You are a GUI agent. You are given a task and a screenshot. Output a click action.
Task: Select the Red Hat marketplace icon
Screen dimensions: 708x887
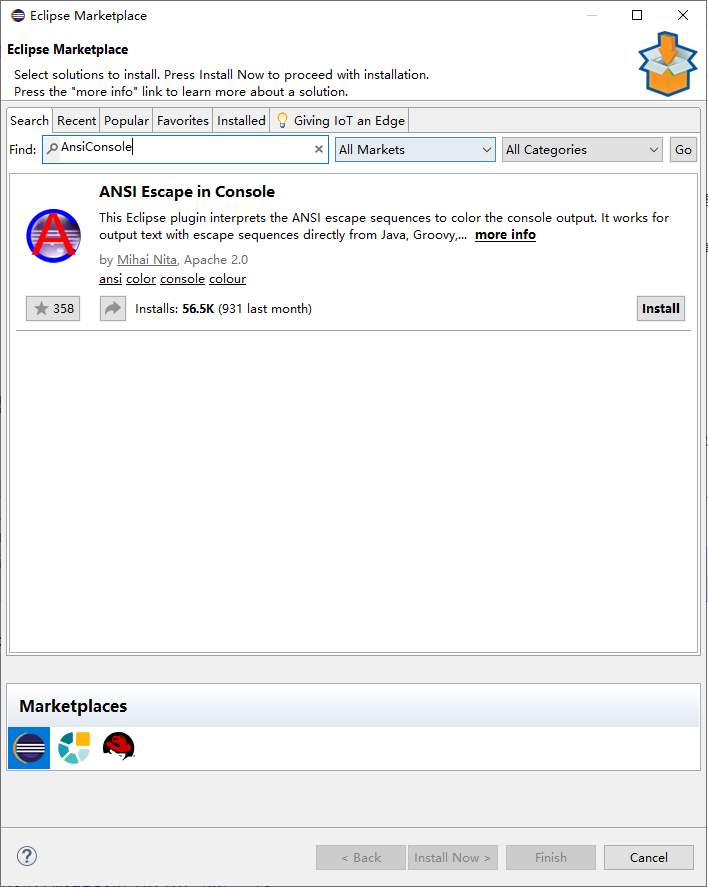pos(119,747)
